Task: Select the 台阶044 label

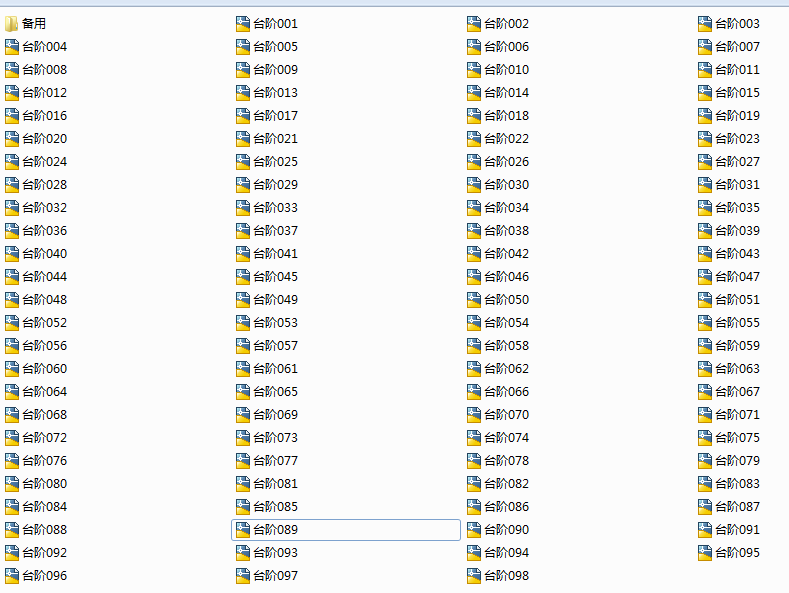Action: 44,276
